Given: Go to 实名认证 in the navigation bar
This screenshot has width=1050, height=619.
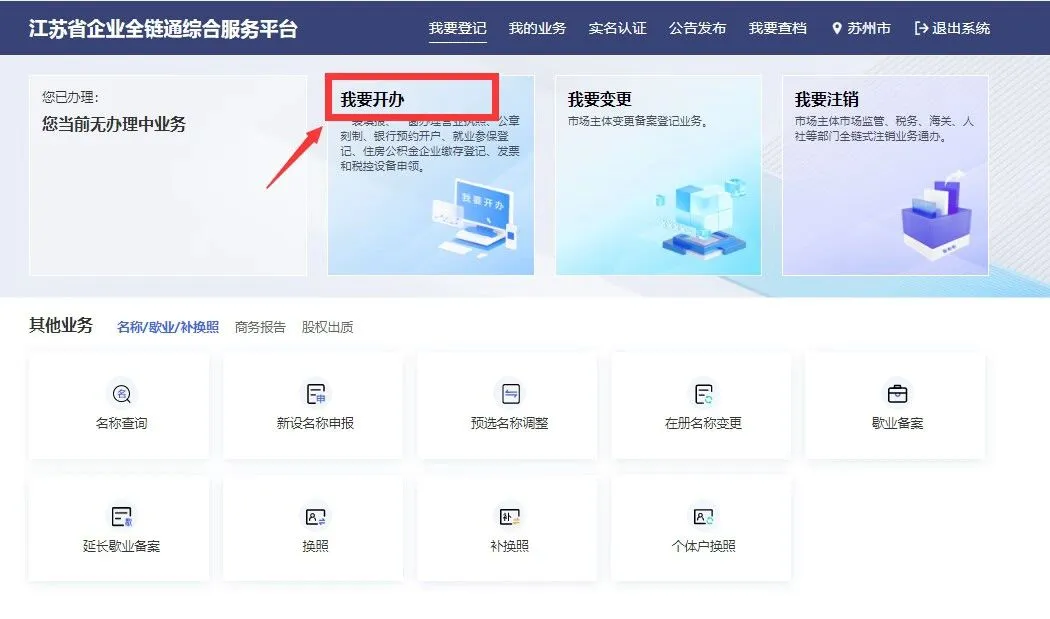Looking at the screenshot, I should [x=618, y=28].
